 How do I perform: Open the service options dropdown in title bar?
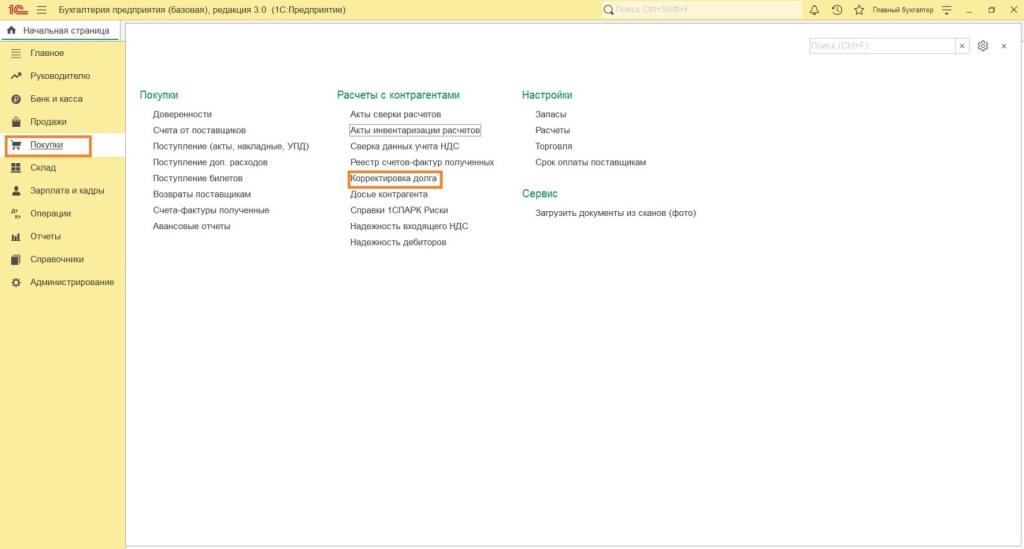tap(943, 9)
